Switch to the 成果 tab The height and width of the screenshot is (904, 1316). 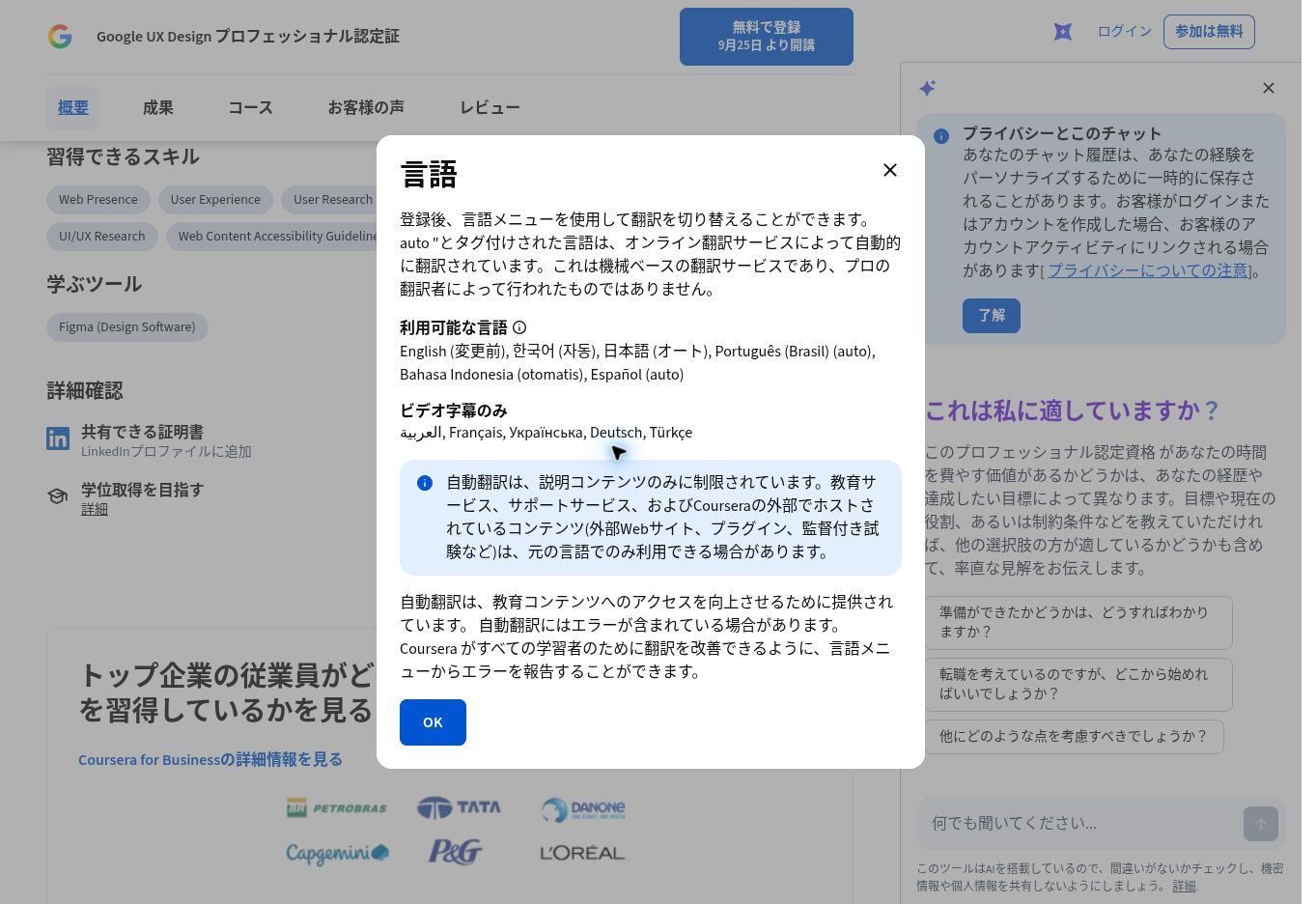coord(158,108)
